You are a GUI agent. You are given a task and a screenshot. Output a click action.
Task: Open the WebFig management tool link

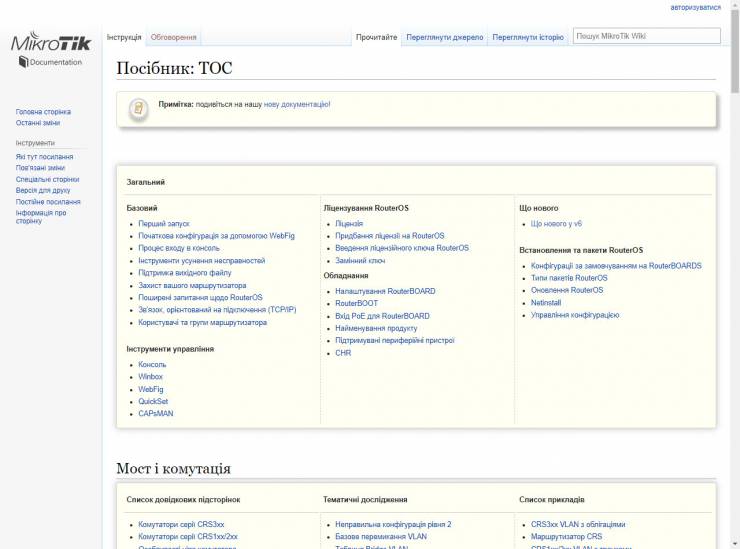click(x=151, y=389)
